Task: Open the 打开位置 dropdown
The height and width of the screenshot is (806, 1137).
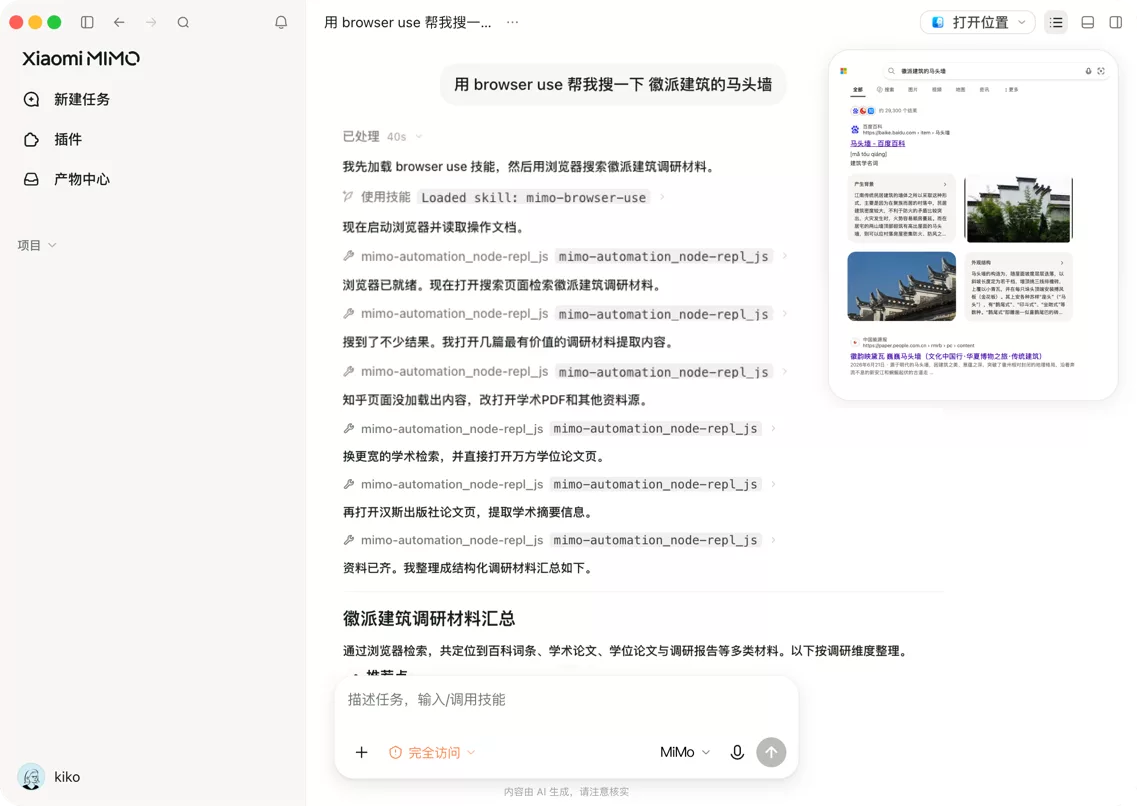Action: point(977,22)
